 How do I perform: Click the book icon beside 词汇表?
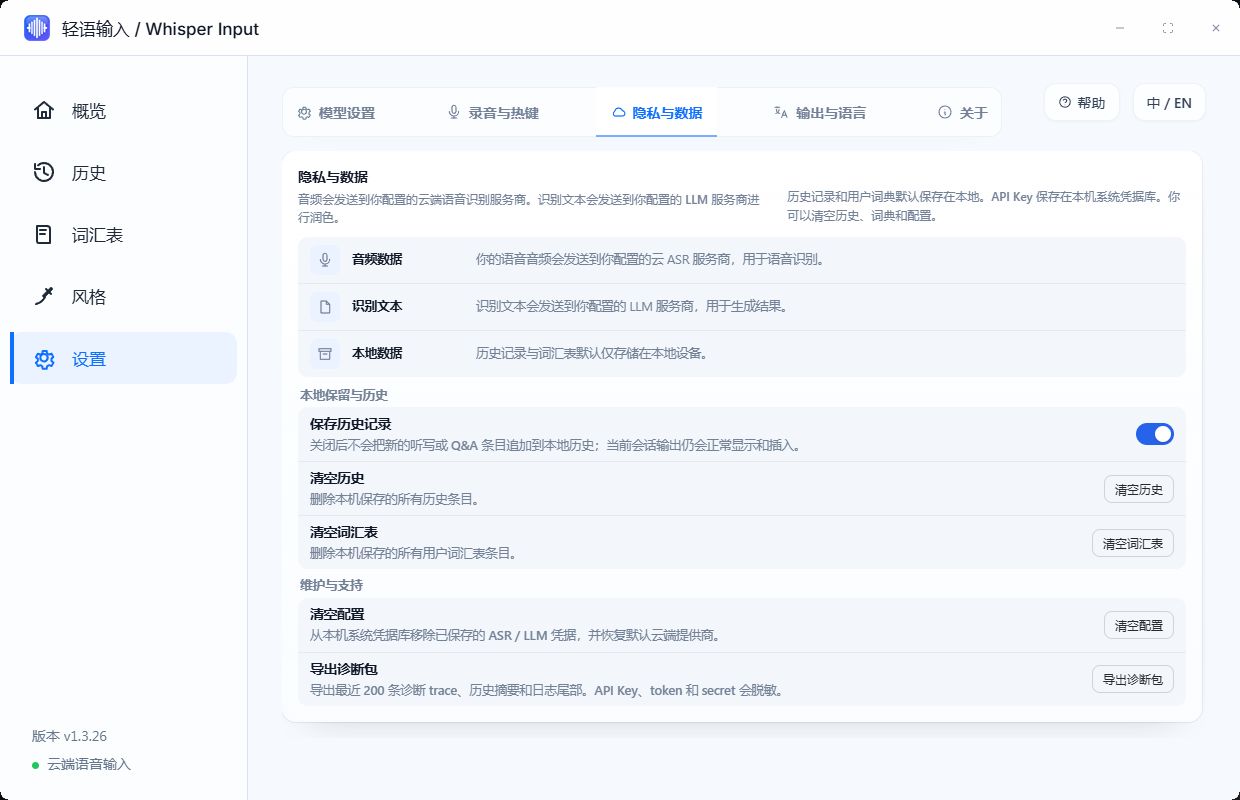pos(44,234)
